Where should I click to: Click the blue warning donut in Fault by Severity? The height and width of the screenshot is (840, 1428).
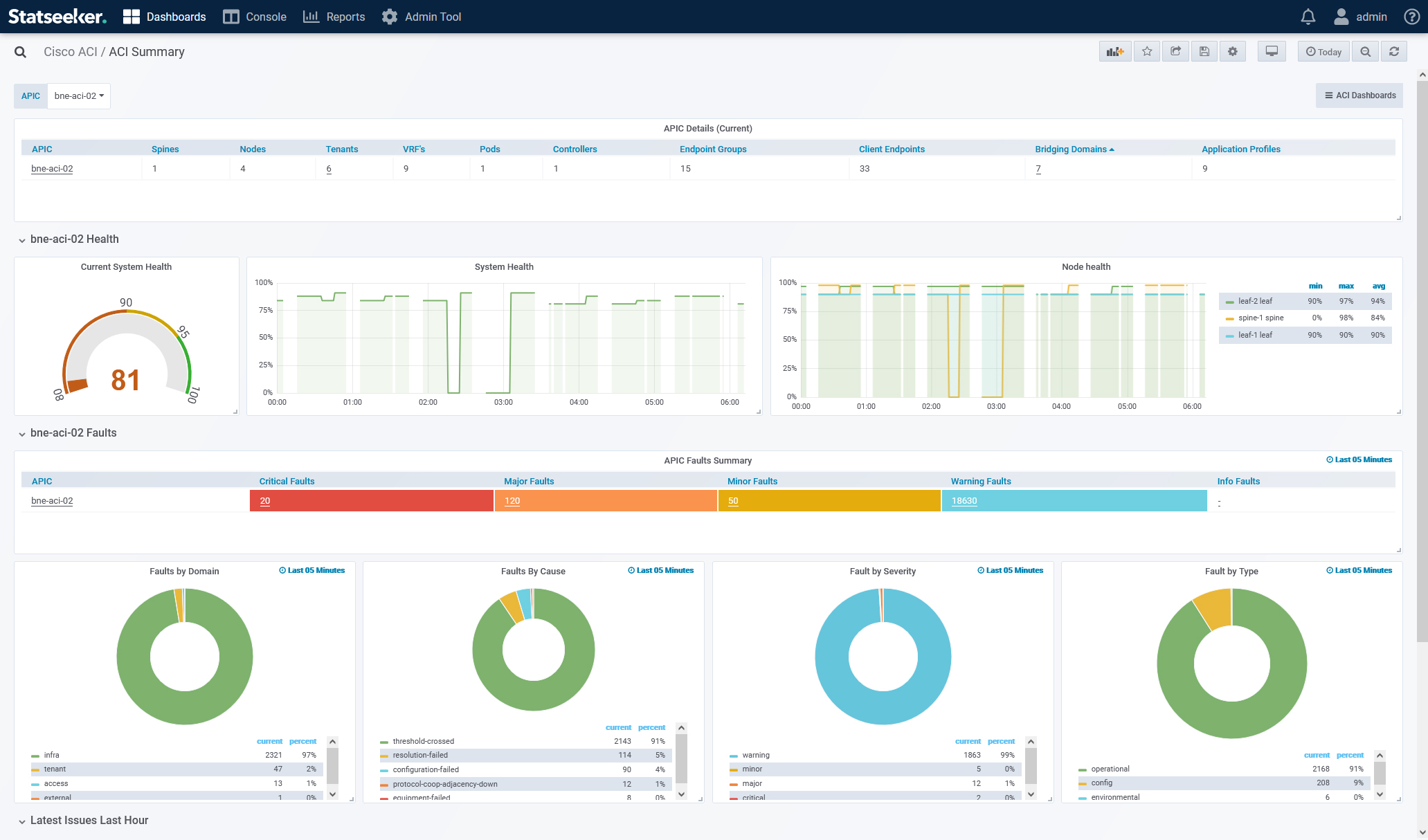(x=883, y=709)
